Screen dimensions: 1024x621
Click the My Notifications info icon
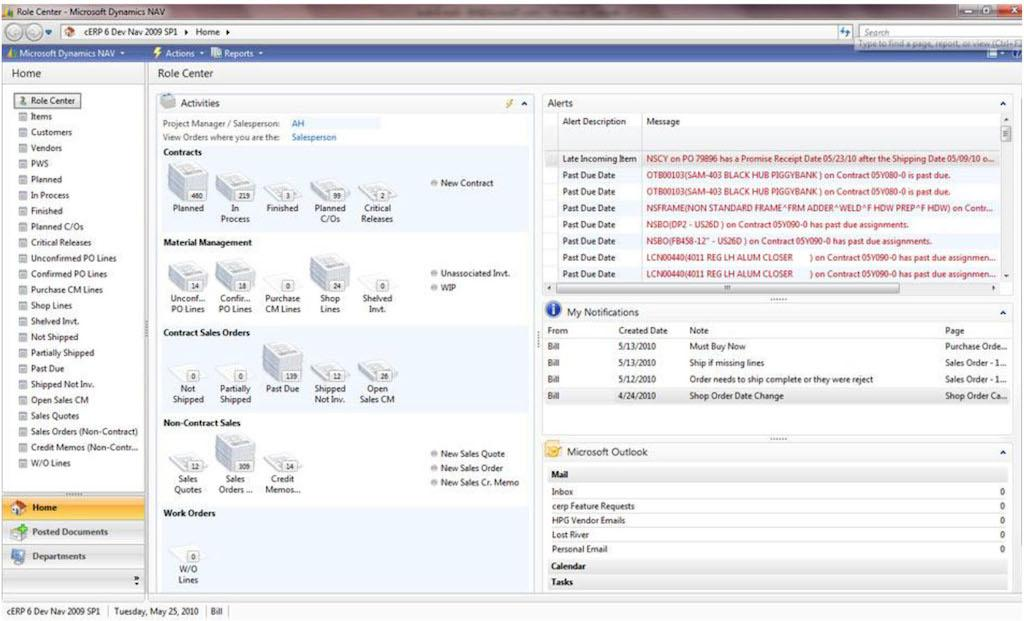tap(553, 311)
